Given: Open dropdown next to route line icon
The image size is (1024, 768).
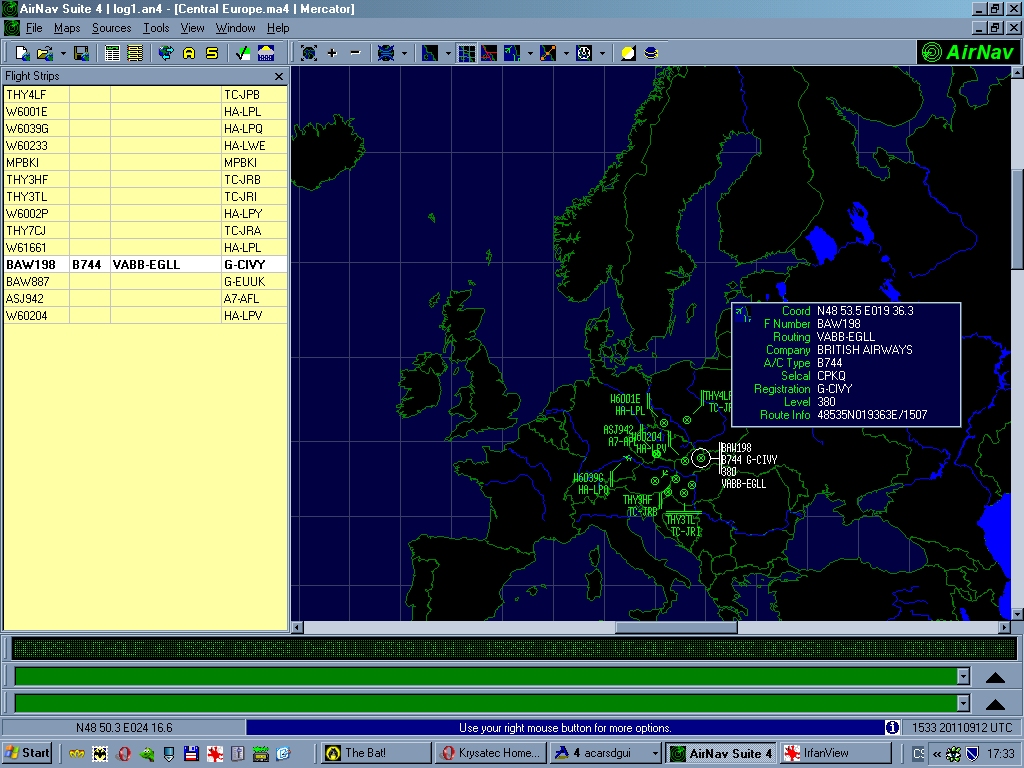Looking at the screenshot, I should (566, 53).
